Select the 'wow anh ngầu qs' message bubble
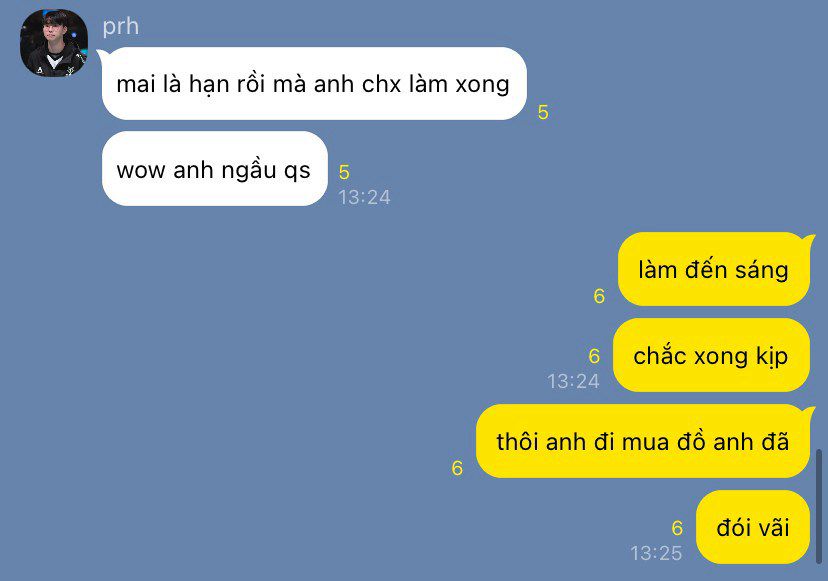Screen dimensions: 828x581 [x=215, y=169]
